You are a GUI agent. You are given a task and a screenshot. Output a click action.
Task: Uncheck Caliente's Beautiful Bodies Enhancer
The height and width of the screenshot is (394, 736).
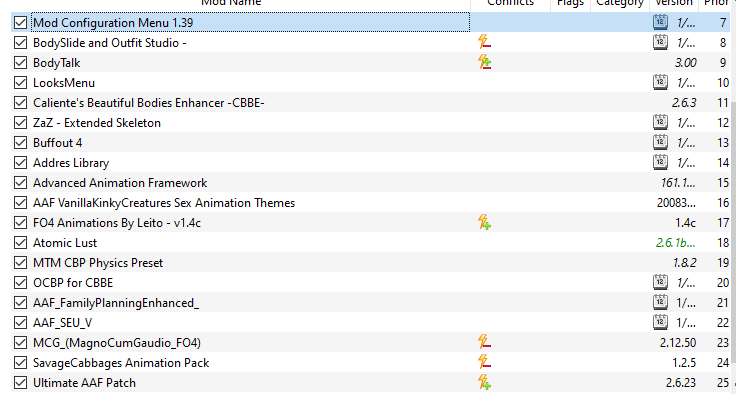click(x=20, y=102)
